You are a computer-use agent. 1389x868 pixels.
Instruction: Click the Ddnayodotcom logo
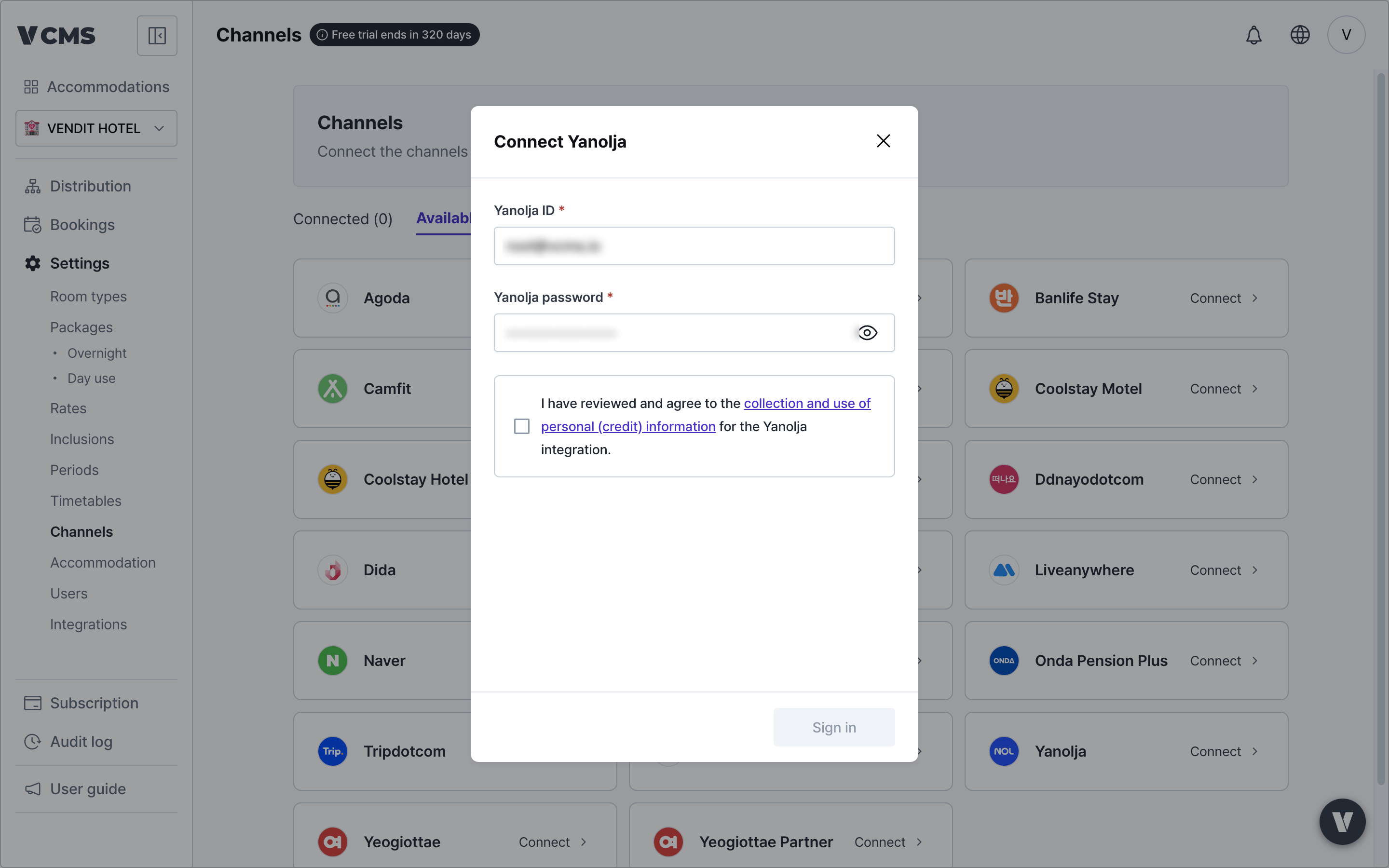point(1004,479)
